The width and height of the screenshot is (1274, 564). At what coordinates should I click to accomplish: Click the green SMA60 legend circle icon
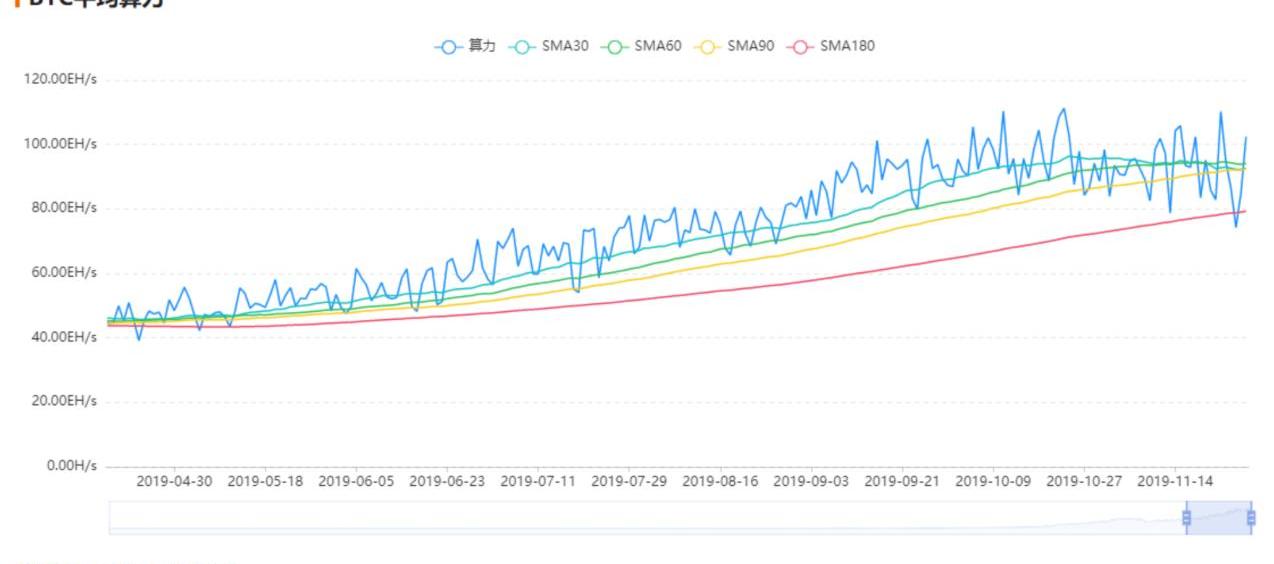[x=613, y=46]
